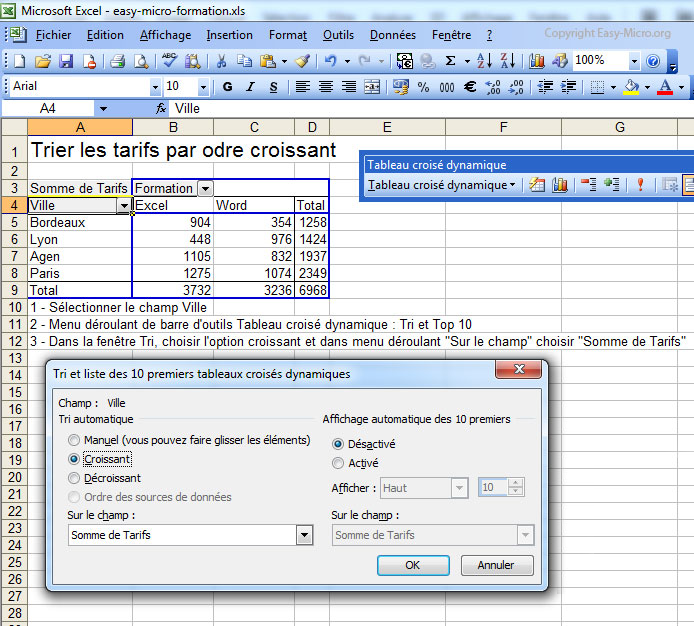Run the spelling check (ABC) icon
The image size is (694, 626).
click(x=169, y=61)
